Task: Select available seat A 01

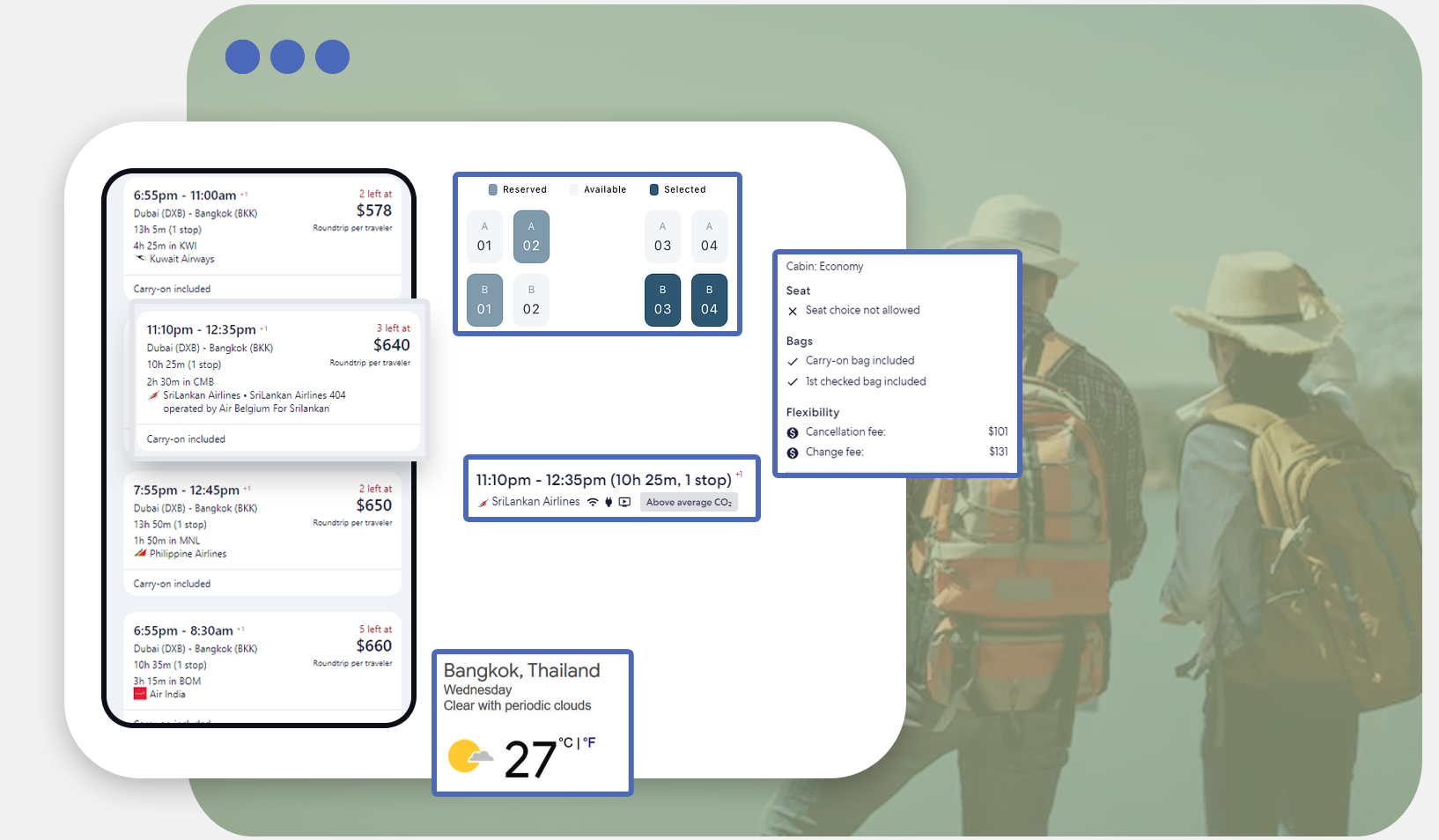Action: pos(484,237)
